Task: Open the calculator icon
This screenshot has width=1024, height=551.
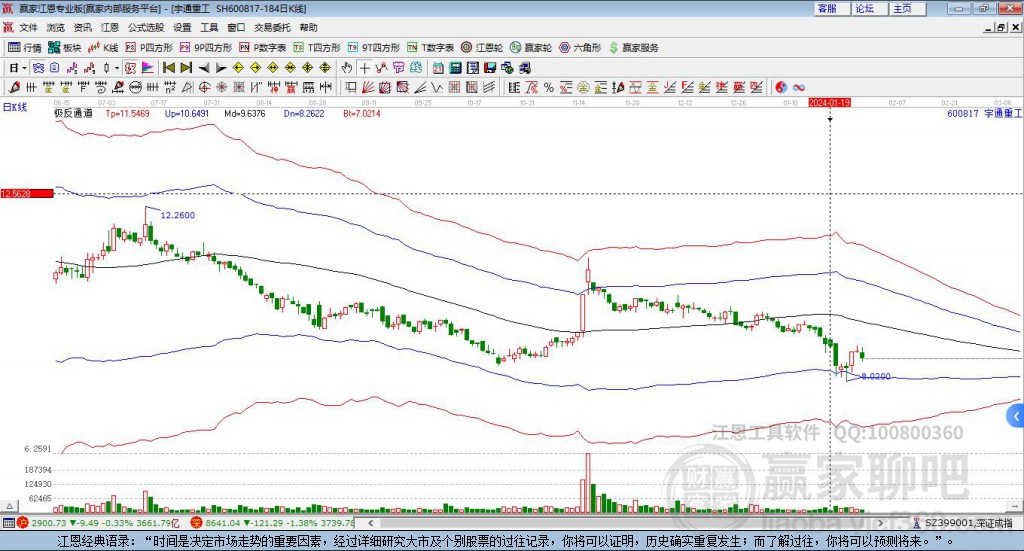Action: click(x=455, y=68)
